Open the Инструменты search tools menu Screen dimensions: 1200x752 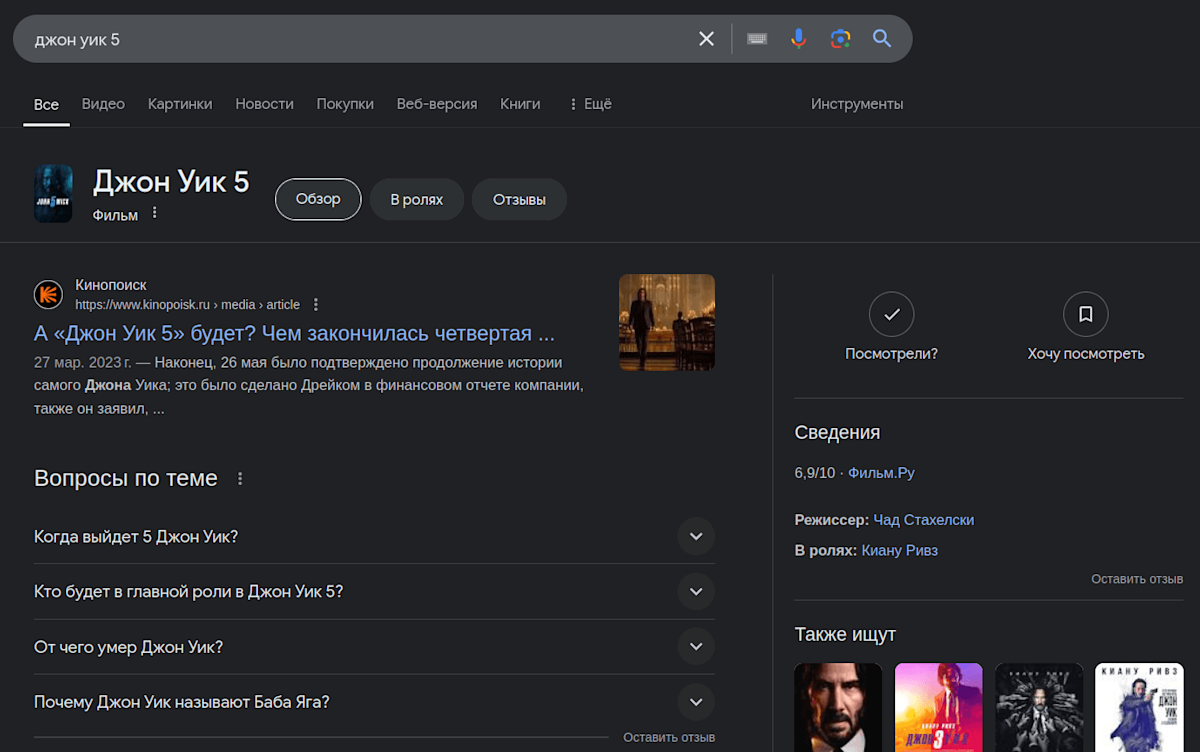click(857, 104)
